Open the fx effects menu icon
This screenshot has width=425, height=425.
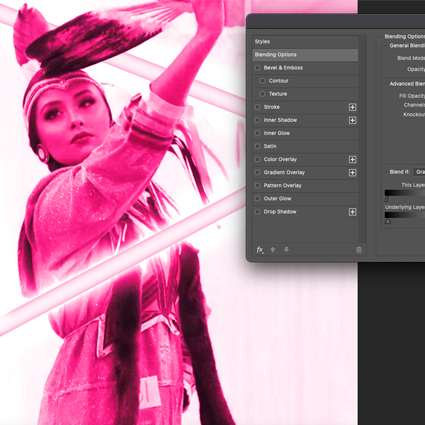[260, 250]
